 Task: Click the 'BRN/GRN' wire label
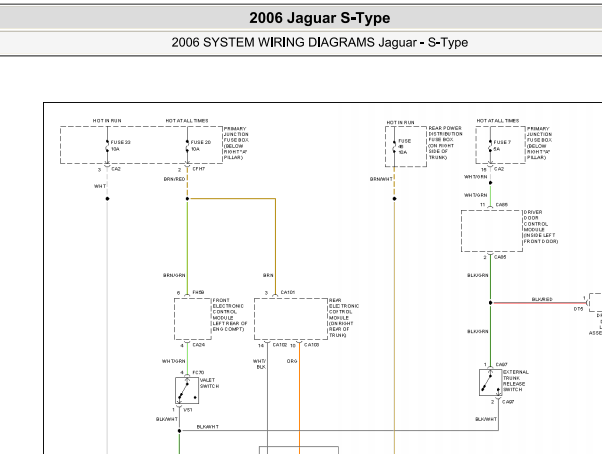174,276
